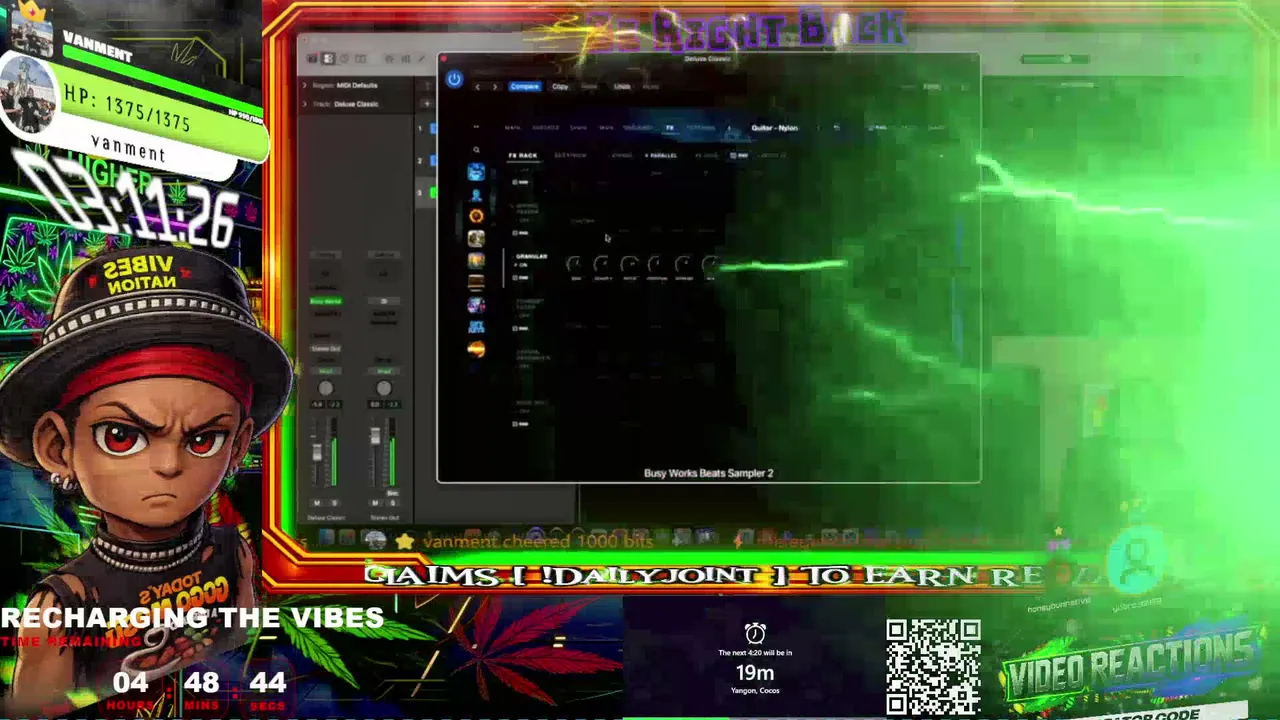Toggle Logic's Toolbar icon in the control bar
This screenshot has width=1280, height=720.
coord(361,59)
